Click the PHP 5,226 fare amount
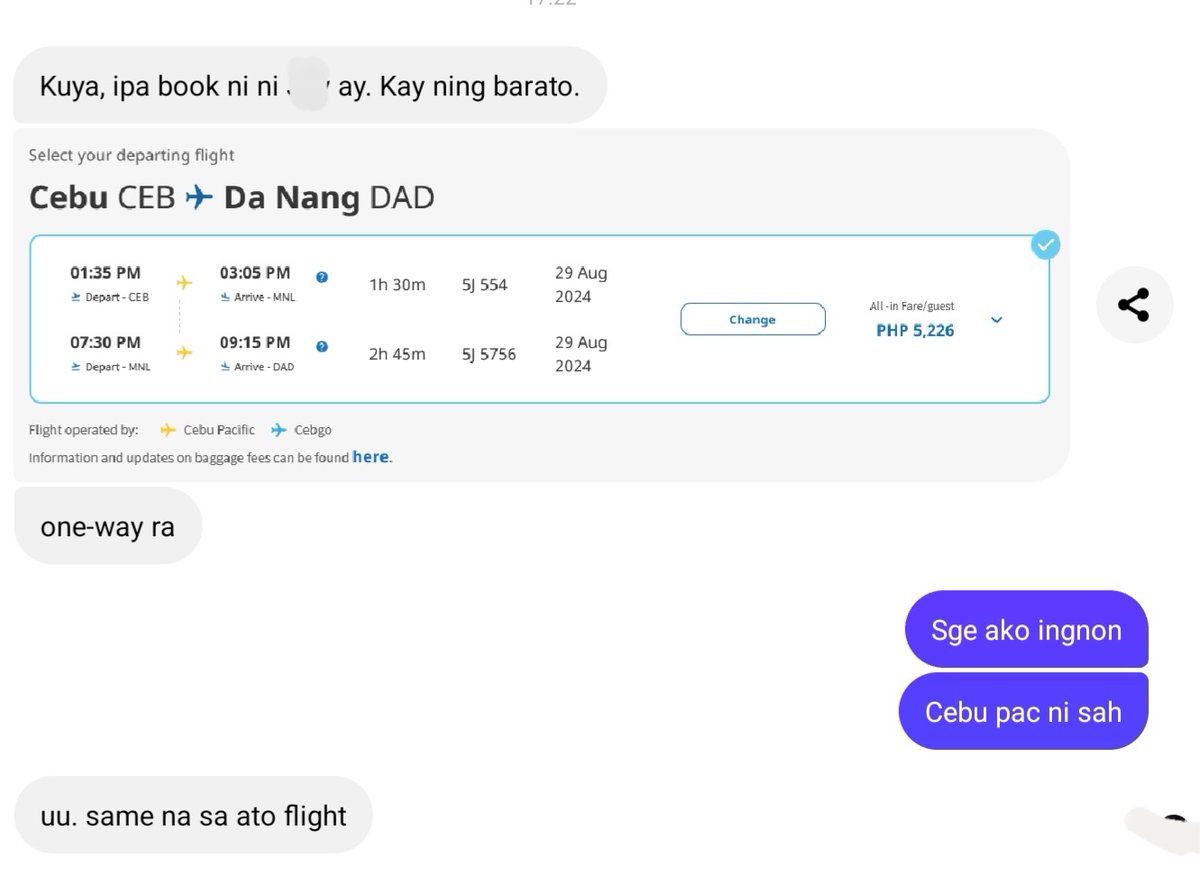The image size is (1200, 884). point(915,330)
